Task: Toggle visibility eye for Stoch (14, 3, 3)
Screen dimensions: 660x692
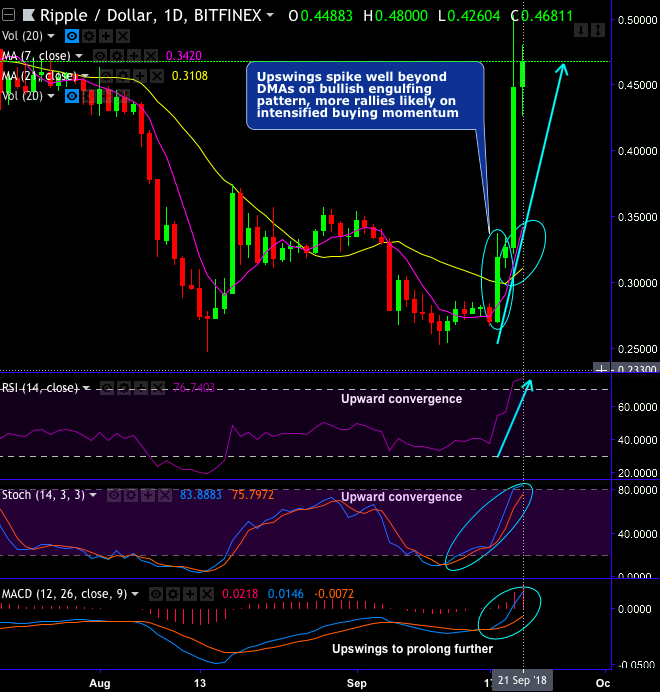Action: click(x=114, y=496)
